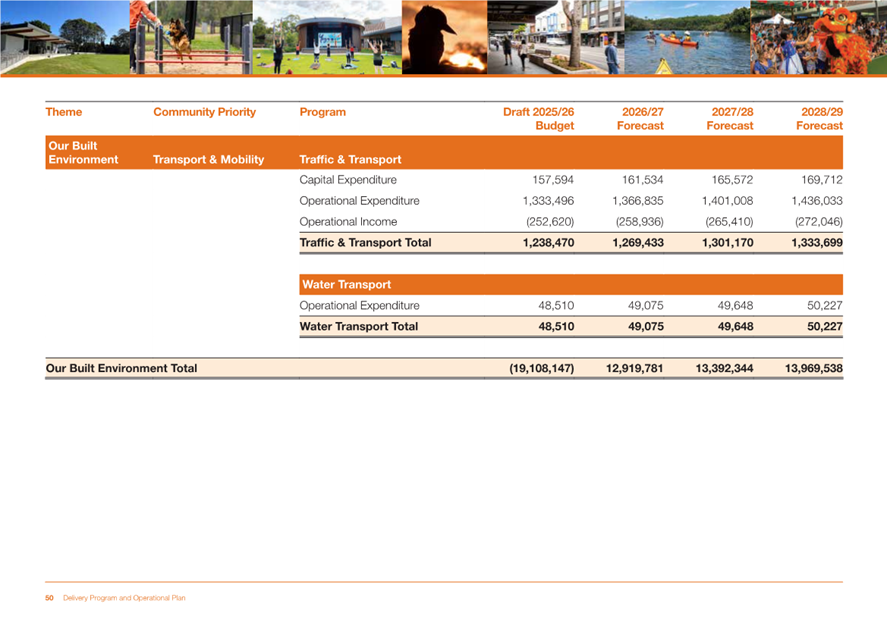The width and height of the screenshot is (887, 626).
Task: Click Capital Expenditure value 165,572
Action: point(732,180)
